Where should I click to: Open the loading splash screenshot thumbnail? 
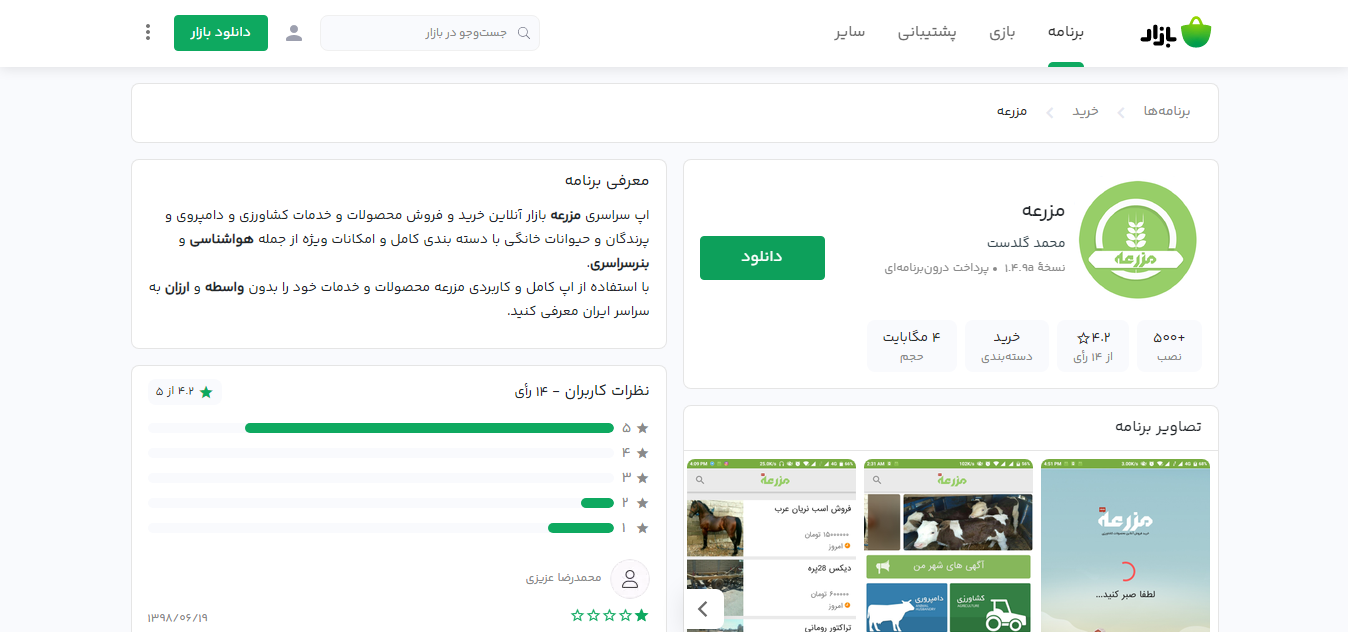pyautogui.click(x=1125, y=545)
